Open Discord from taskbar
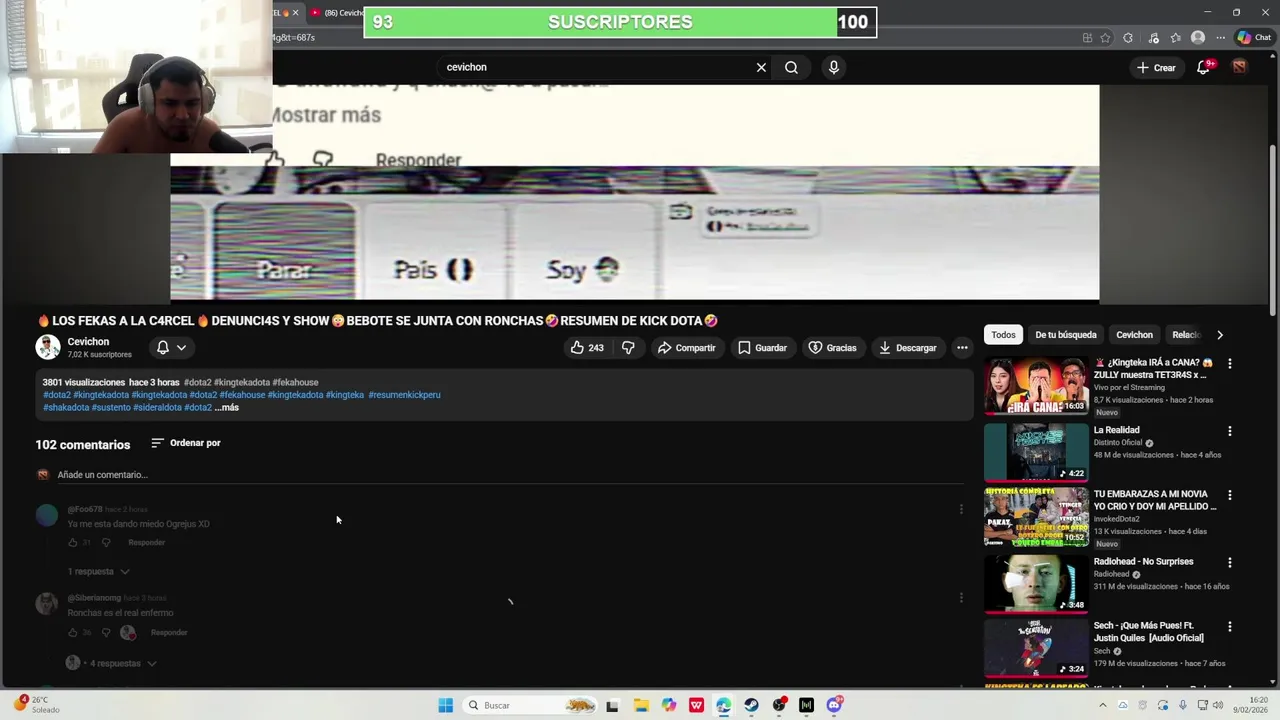 click(x=834, y=705)
